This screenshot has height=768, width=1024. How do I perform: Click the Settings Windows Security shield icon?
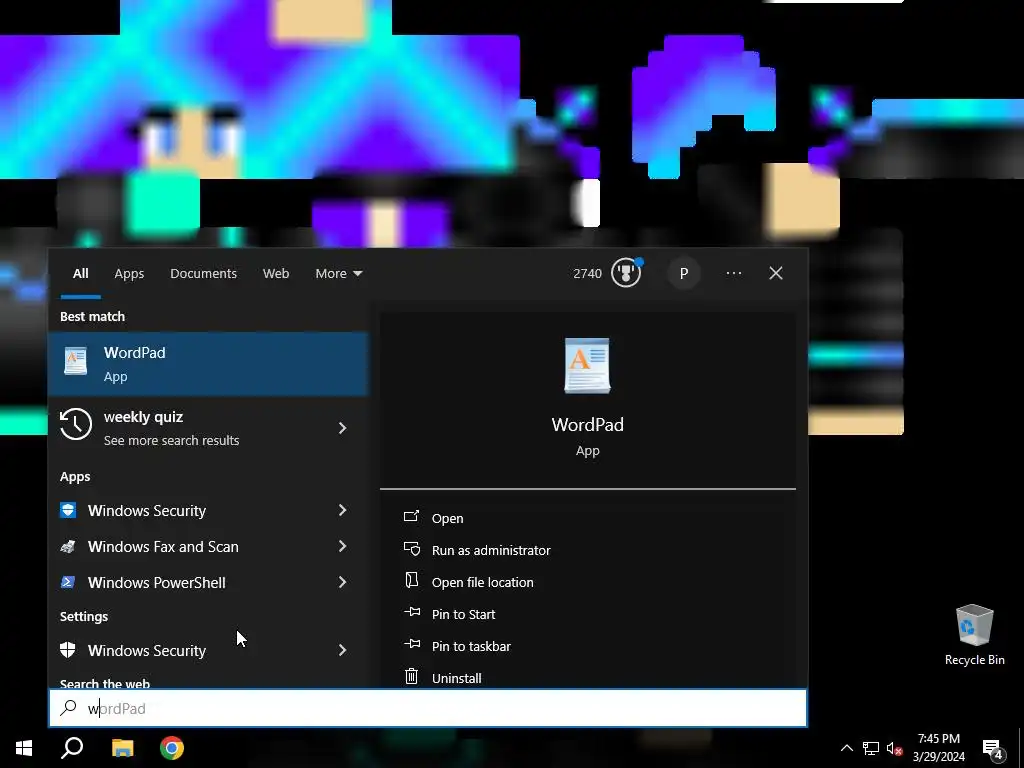point(68,650)
